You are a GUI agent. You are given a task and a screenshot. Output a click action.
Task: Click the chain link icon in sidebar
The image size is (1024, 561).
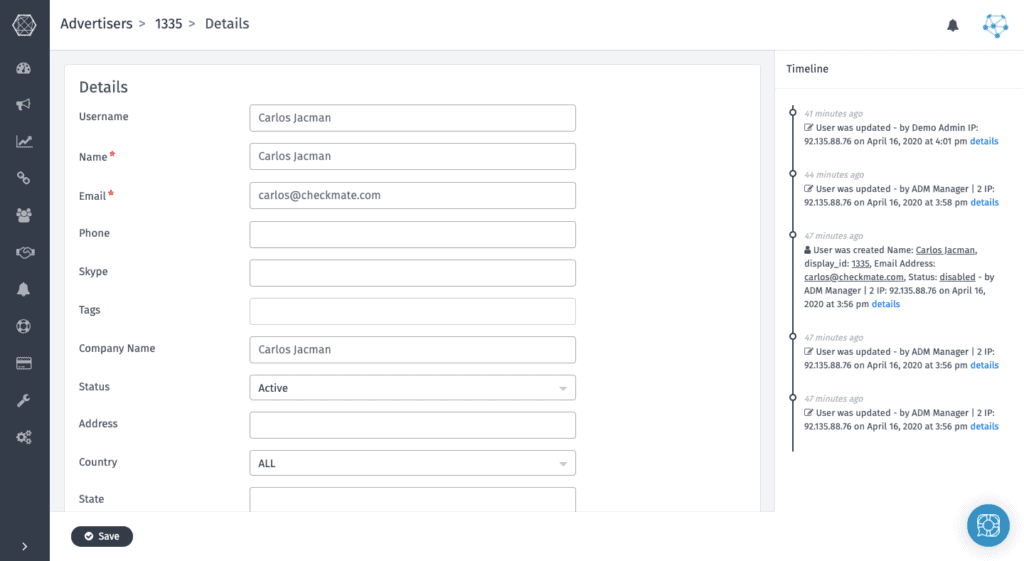(24, 178)
